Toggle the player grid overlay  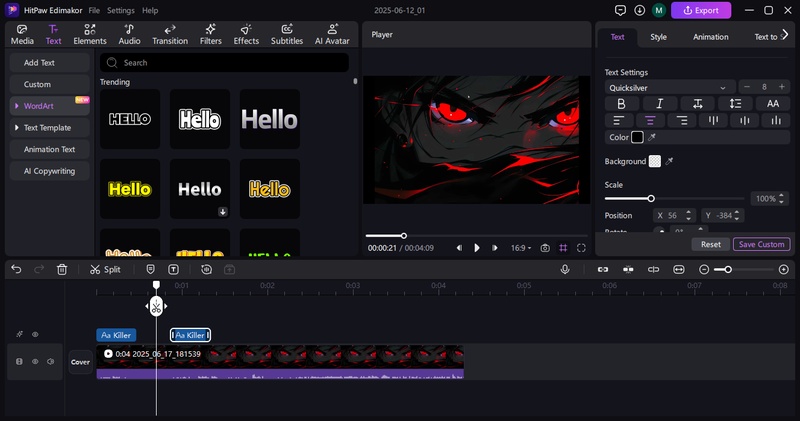pyautogui.click(x=563, y=247)
